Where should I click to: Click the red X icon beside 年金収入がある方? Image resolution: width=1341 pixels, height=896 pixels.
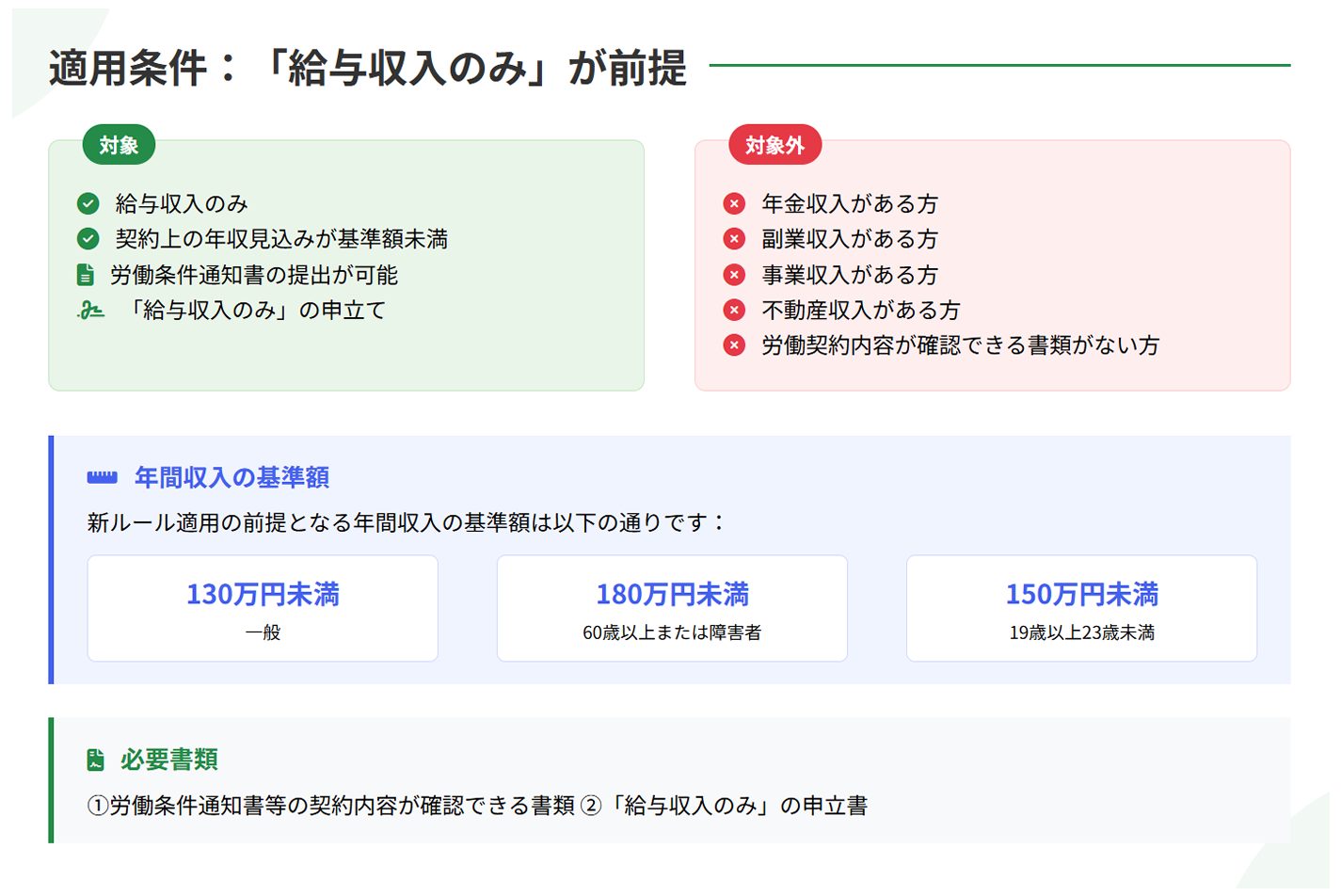(x=734, y=204)
